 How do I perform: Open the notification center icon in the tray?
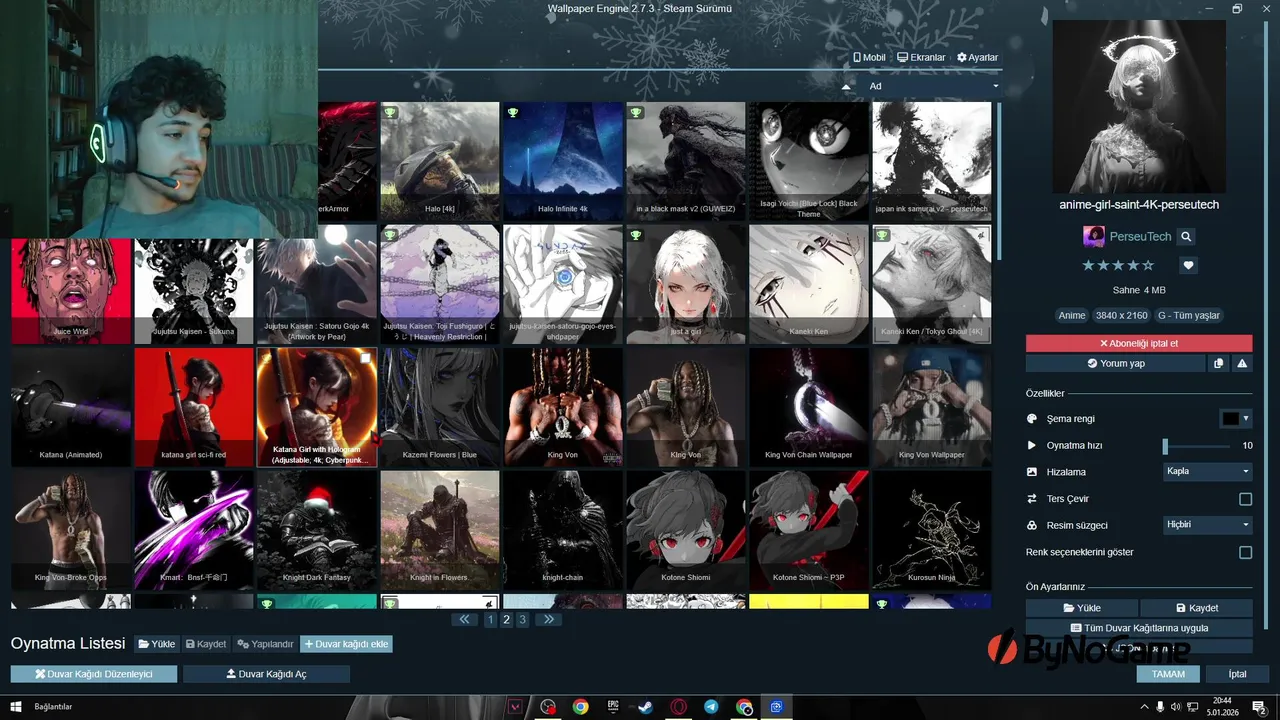(x=1258, y=707)
